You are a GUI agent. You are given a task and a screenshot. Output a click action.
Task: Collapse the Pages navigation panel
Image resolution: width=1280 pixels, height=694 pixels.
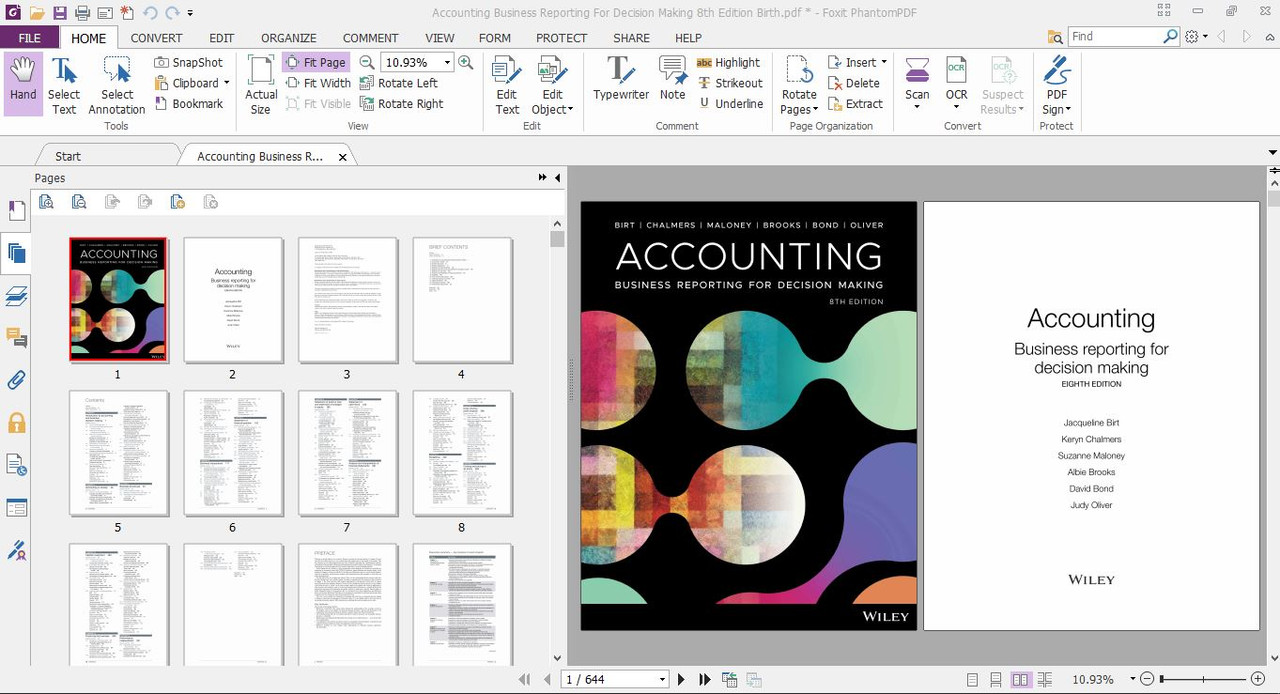pyautogui.click(x=557, y=178)
